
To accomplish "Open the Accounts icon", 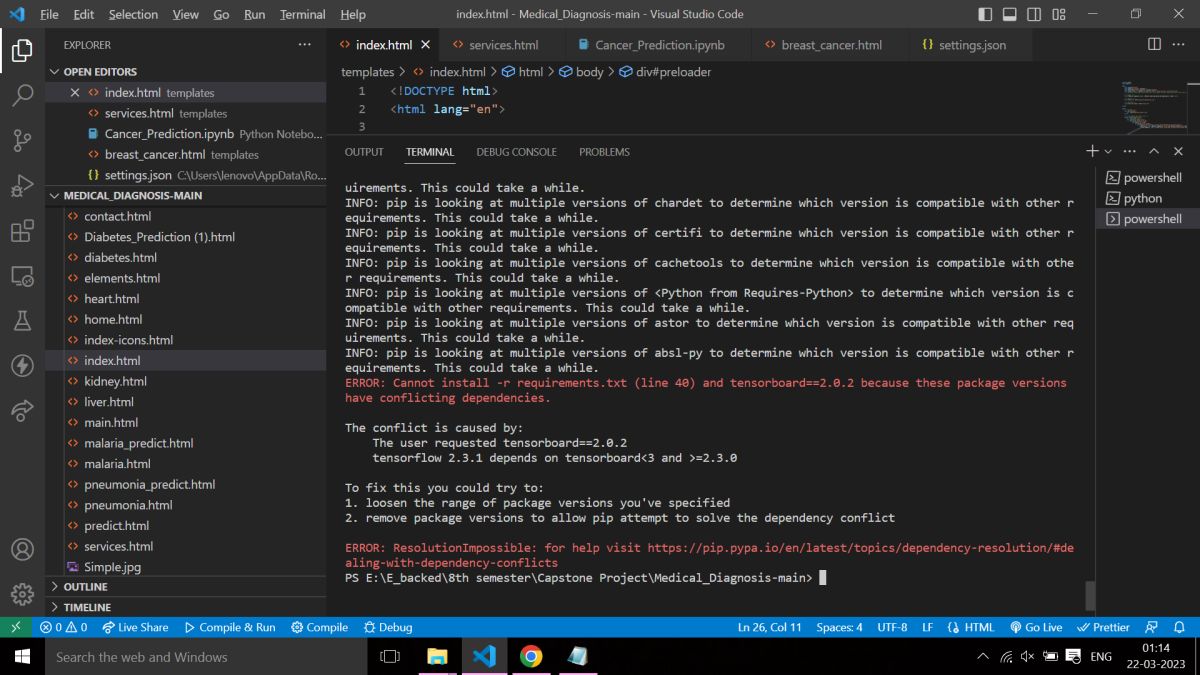I will (x=22, y=549).
